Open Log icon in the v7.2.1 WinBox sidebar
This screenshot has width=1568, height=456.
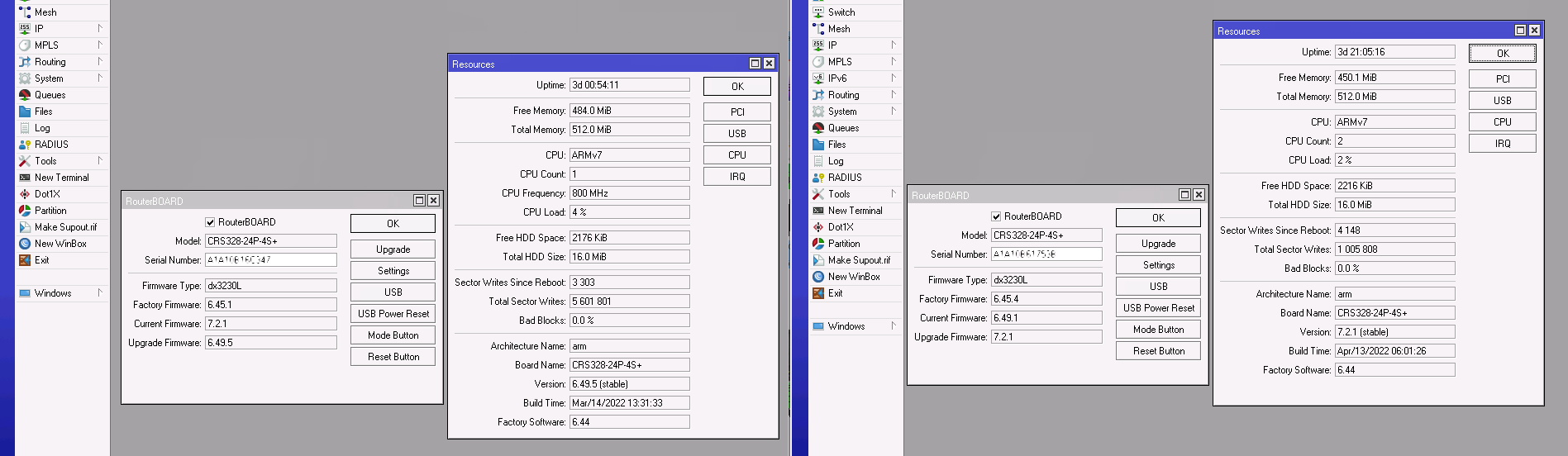(x=818, y=161)
